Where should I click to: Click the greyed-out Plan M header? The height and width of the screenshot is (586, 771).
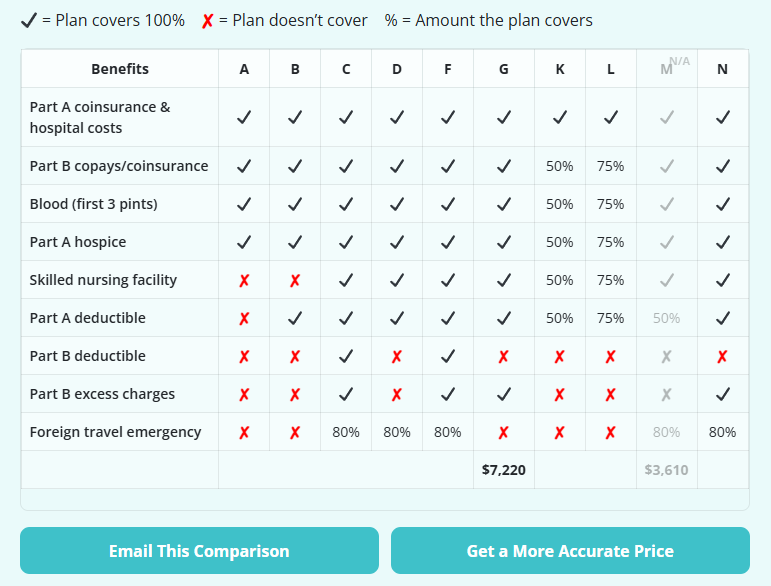pos(666,69)
